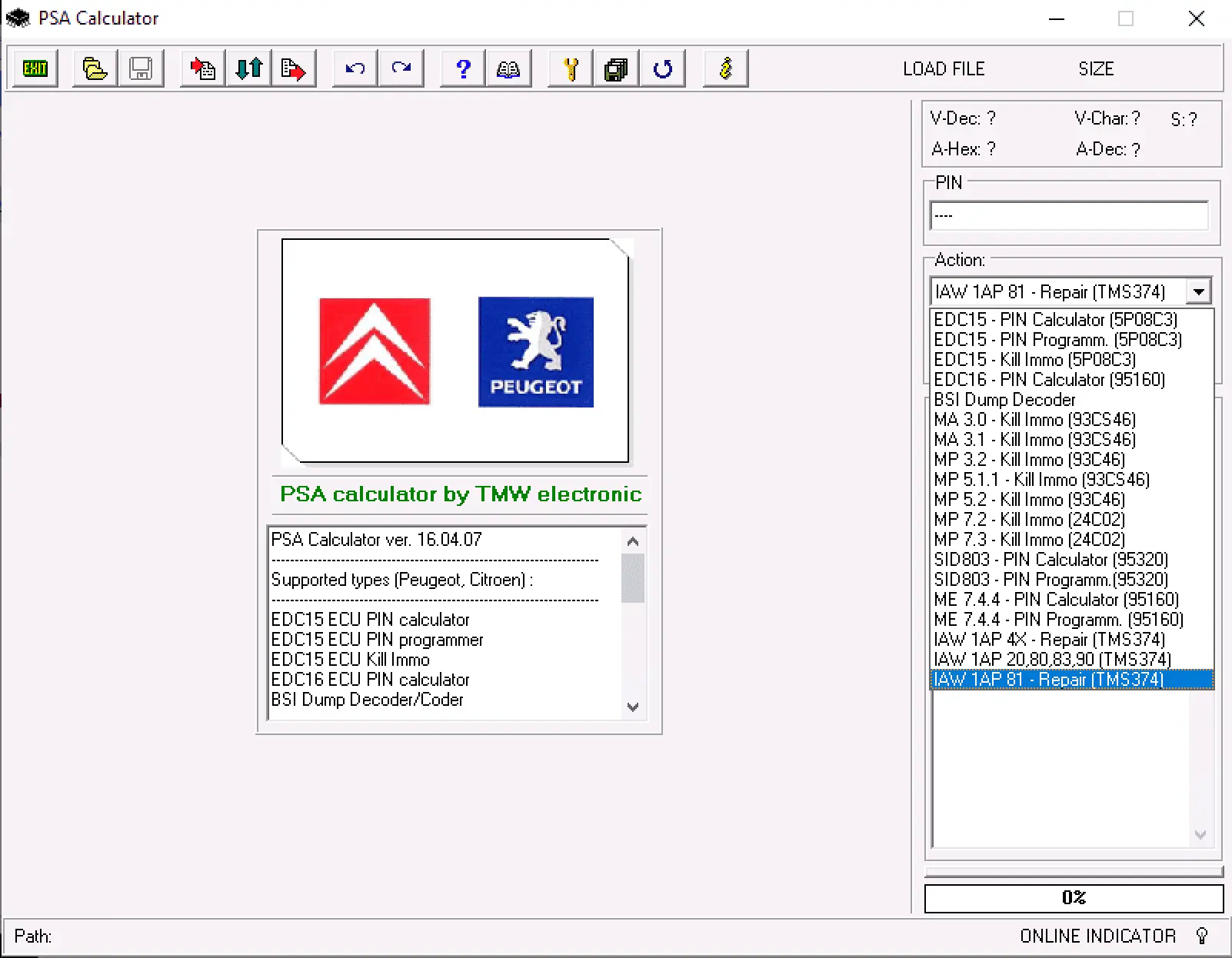Click the yellow key icon
1232x958 pixels.
571,69
